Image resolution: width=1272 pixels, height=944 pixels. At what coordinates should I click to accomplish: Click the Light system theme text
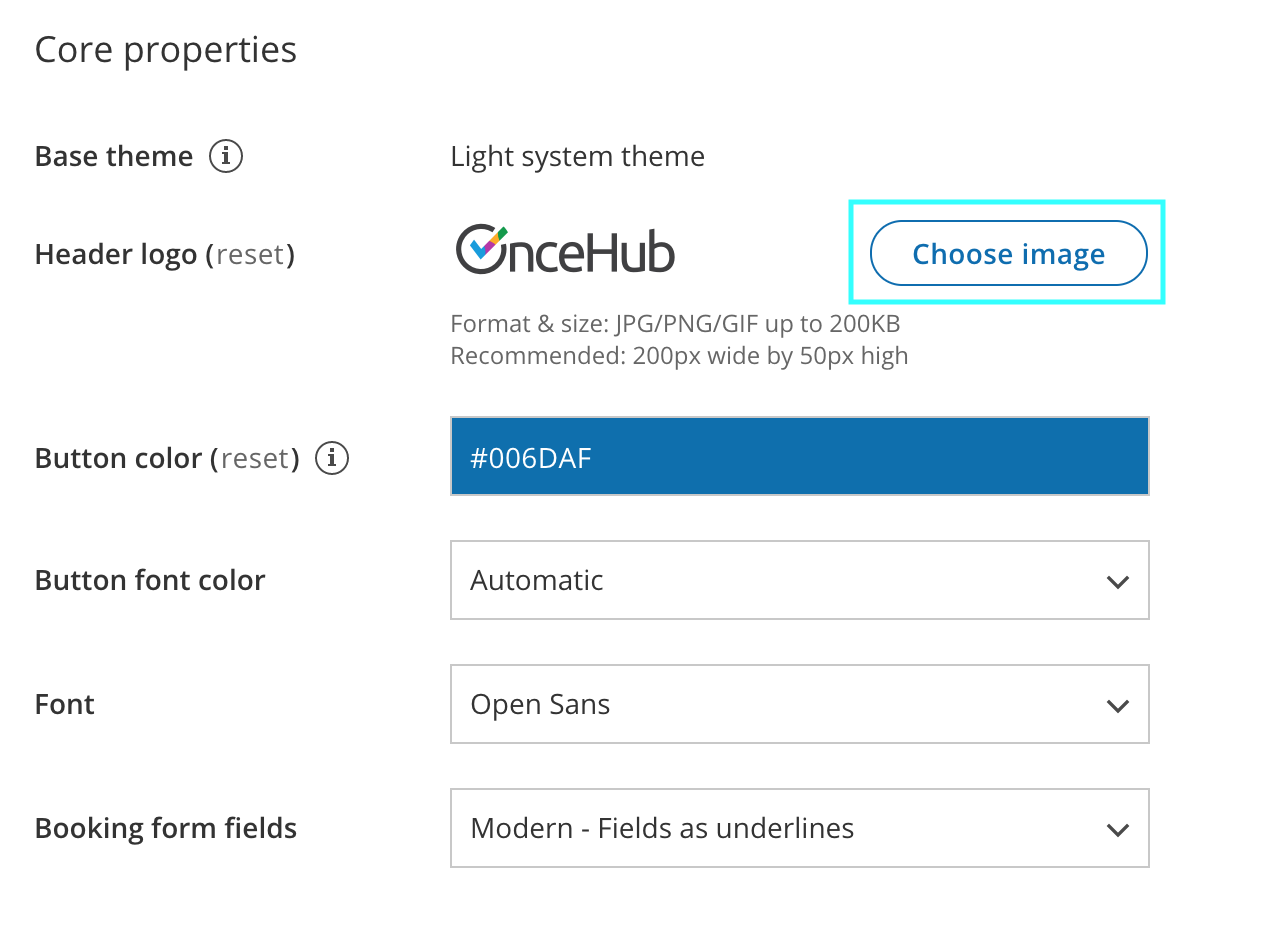tap(577, 156)
